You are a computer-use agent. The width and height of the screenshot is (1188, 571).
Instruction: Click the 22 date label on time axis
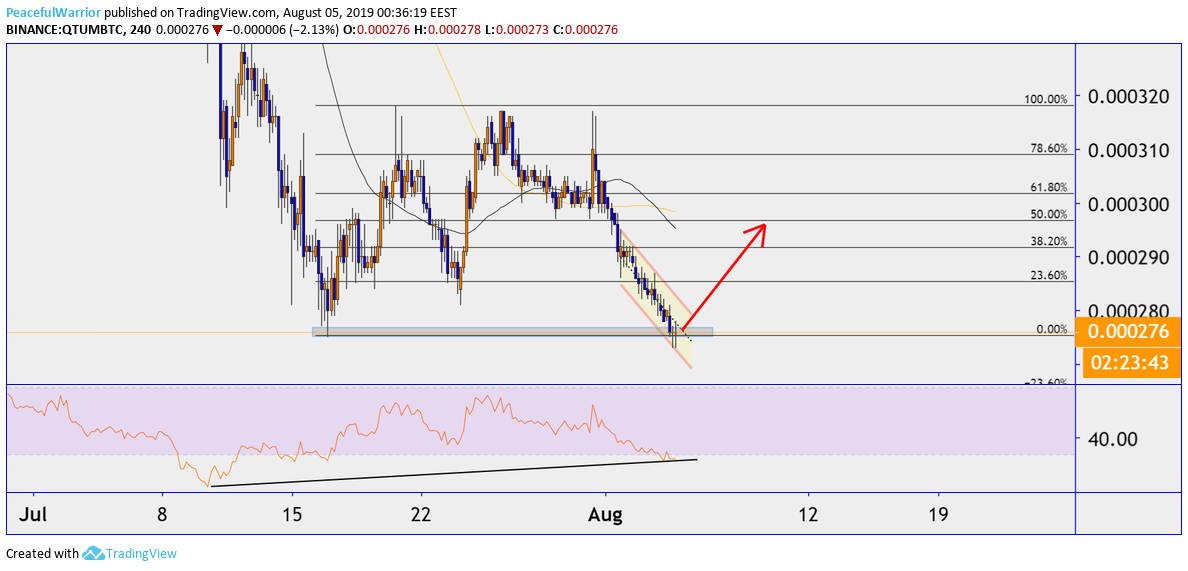(x=421, y=515)
